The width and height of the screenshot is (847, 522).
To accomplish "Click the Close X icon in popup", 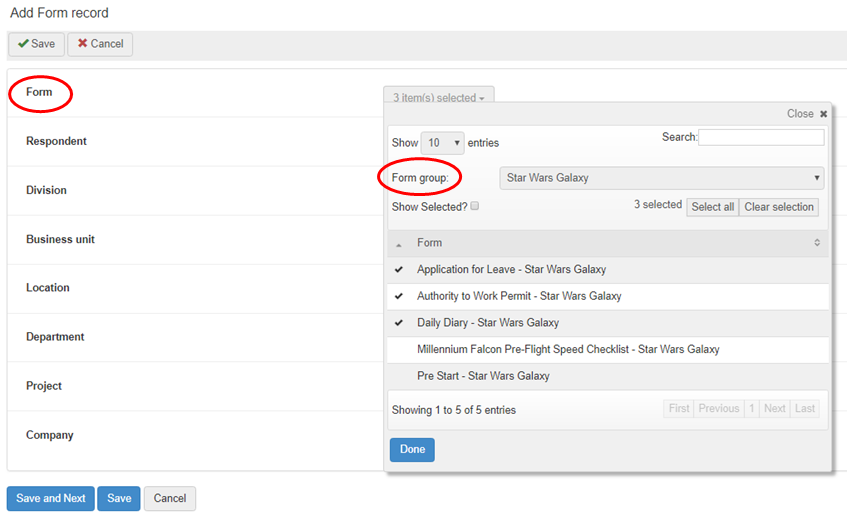I will pos(823,114).
